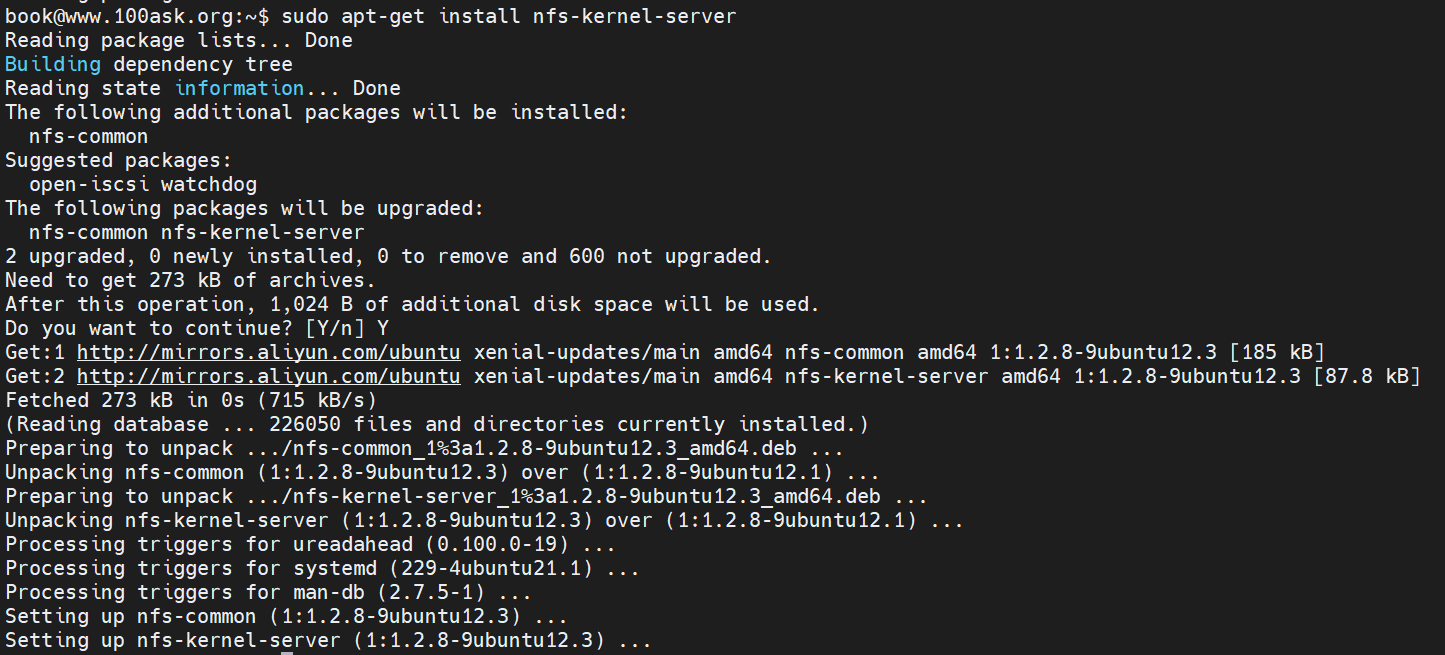
Task: Click 'Reading database ... 226050 files' line
Action: pyautogui.click(x=437, y=424)
